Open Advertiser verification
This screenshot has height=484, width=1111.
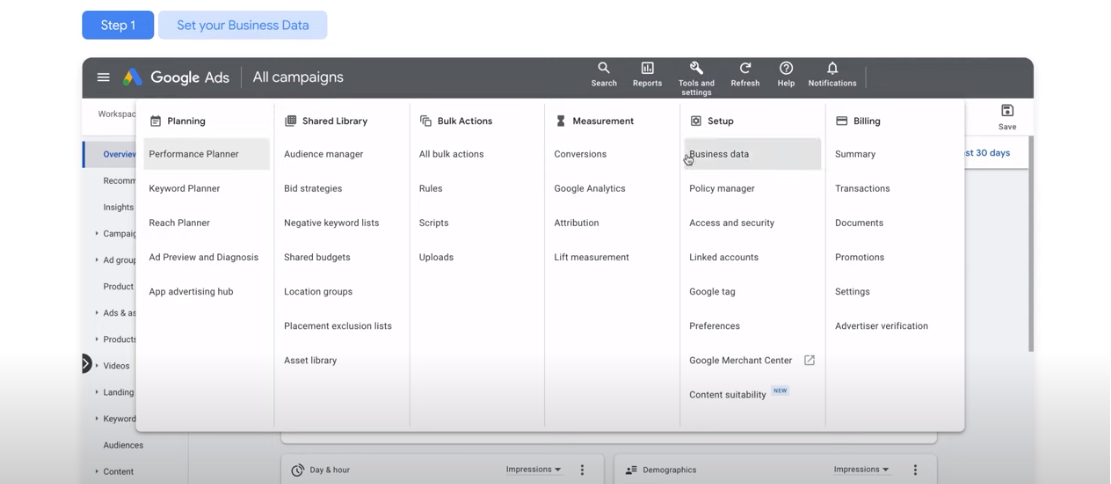point(881,326)
